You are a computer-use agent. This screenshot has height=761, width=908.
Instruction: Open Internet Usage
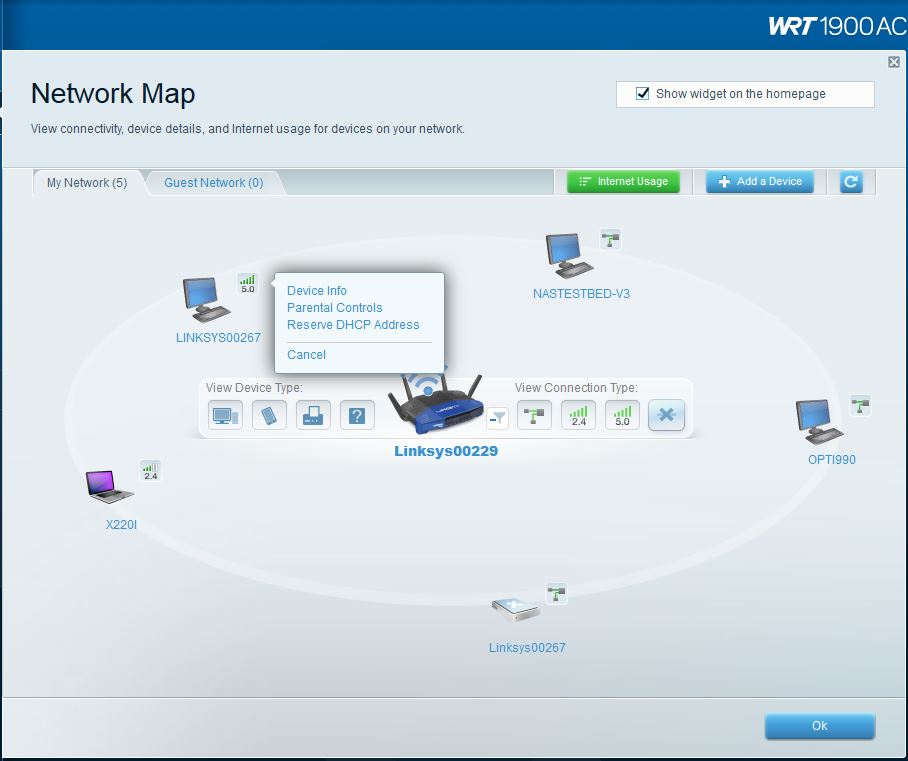pos(623,182)
